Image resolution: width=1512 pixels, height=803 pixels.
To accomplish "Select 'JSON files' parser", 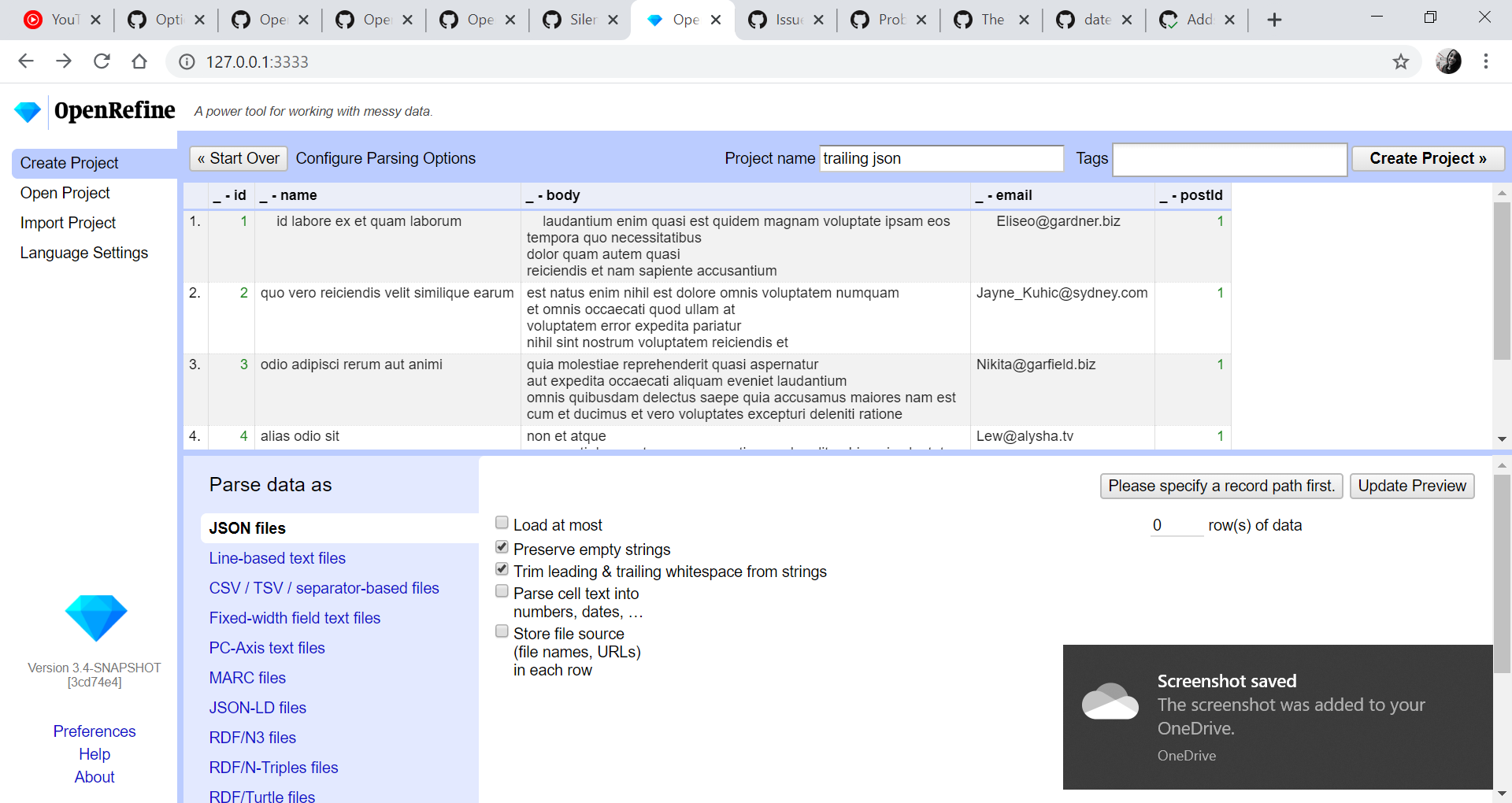I will pos(339,528).
